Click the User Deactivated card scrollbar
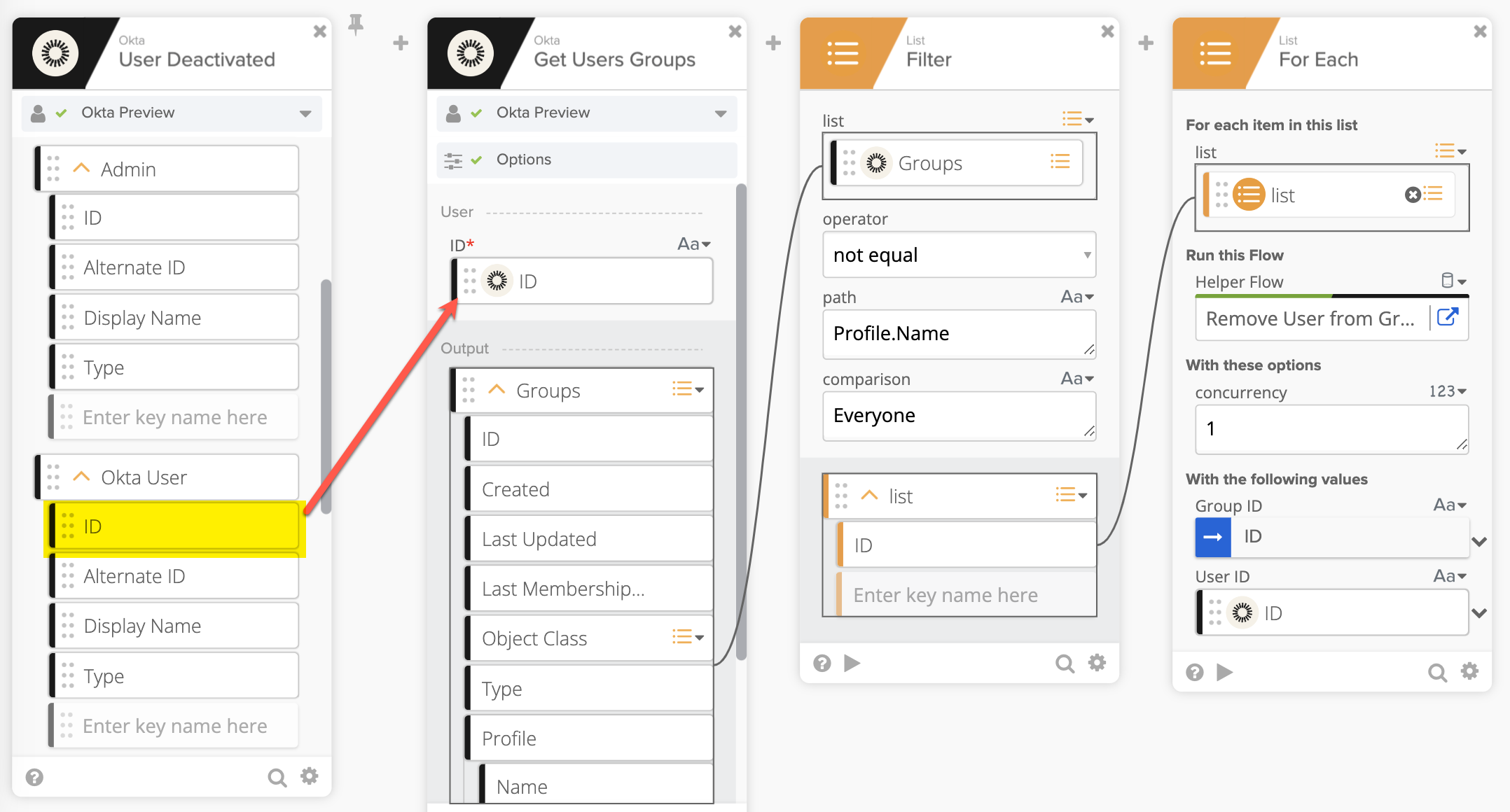The width and height of the screenshot is (1510, 812). point(326,396)
